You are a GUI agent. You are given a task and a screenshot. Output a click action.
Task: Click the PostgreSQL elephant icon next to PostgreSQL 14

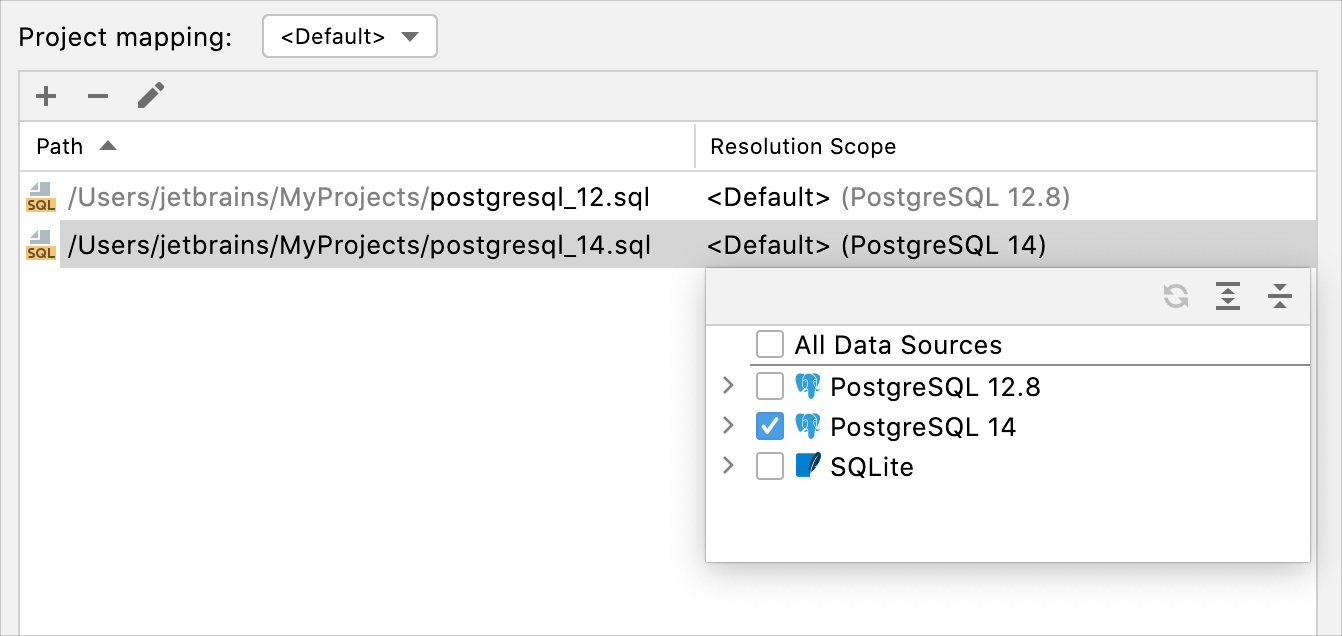pos(810,426)
